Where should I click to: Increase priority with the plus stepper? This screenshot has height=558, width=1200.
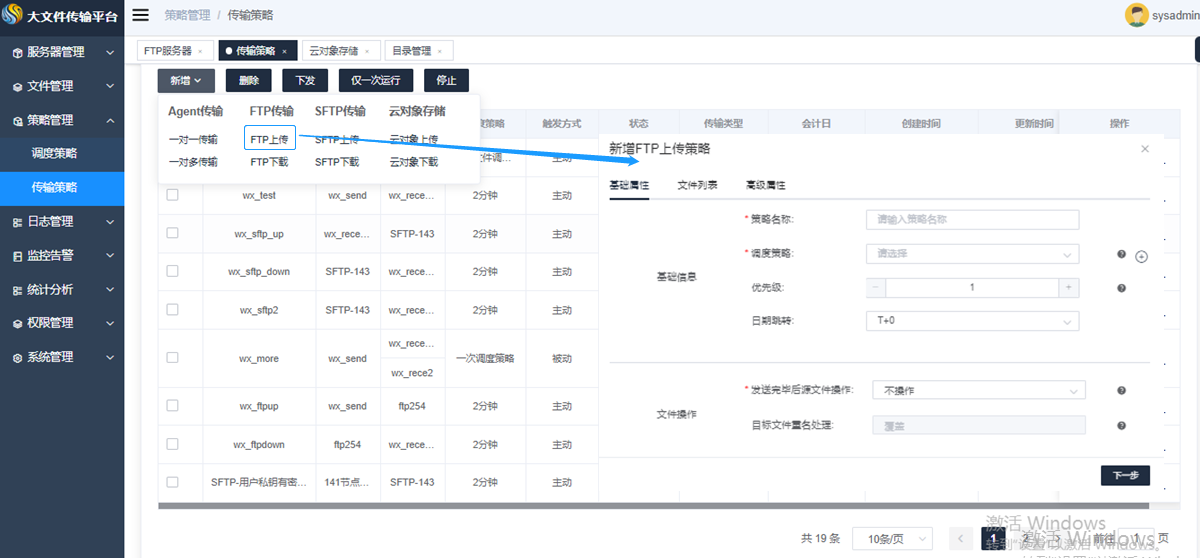click(1069, 288)
